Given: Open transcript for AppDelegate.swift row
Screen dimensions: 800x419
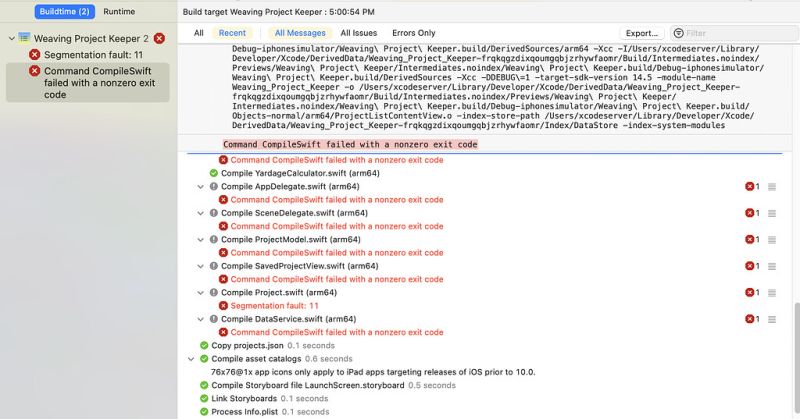Looking at the screenshot, I should (772, 187).
